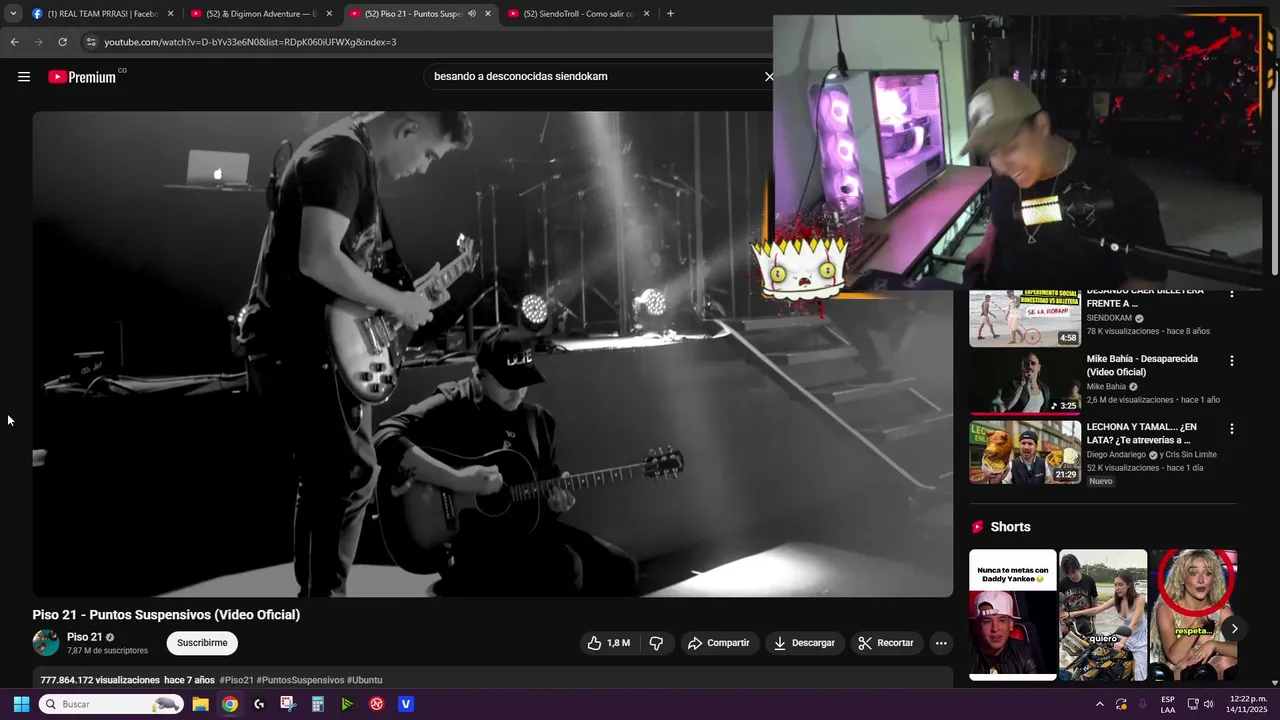Open the LECHONA Y TAMAL video title

click(1141, 433)
